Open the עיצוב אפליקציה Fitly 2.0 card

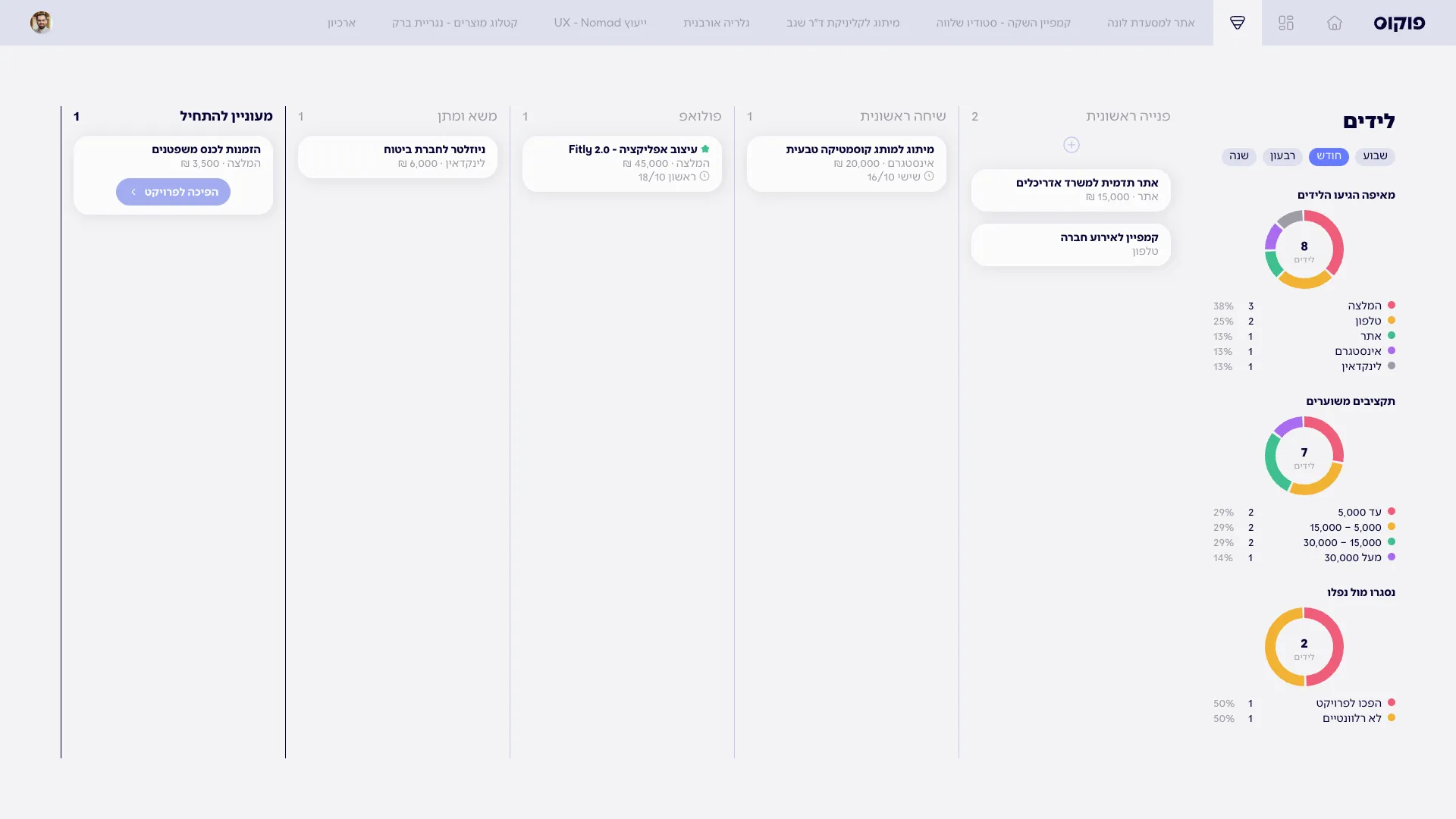622,163
